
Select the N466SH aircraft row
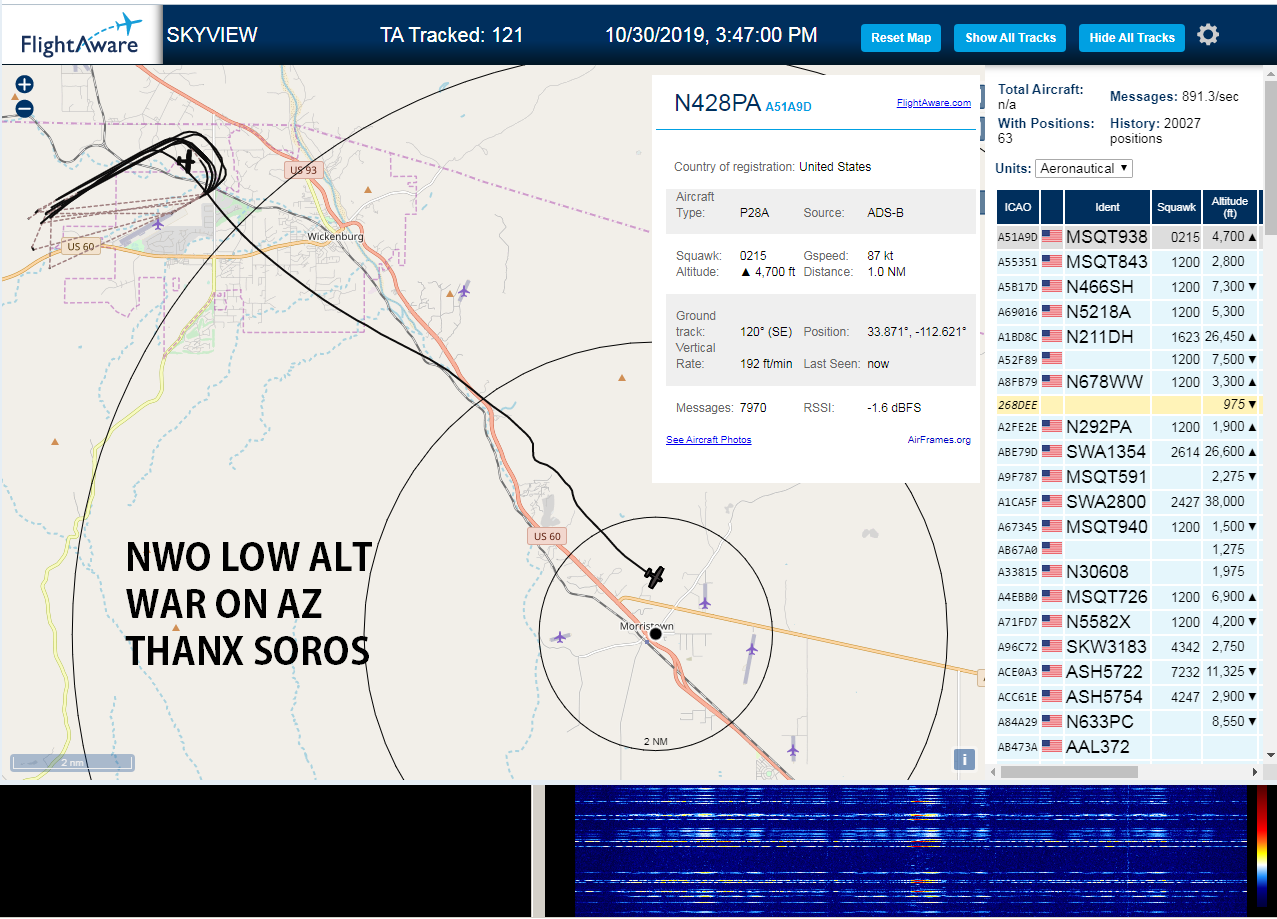click(1128, 287)
